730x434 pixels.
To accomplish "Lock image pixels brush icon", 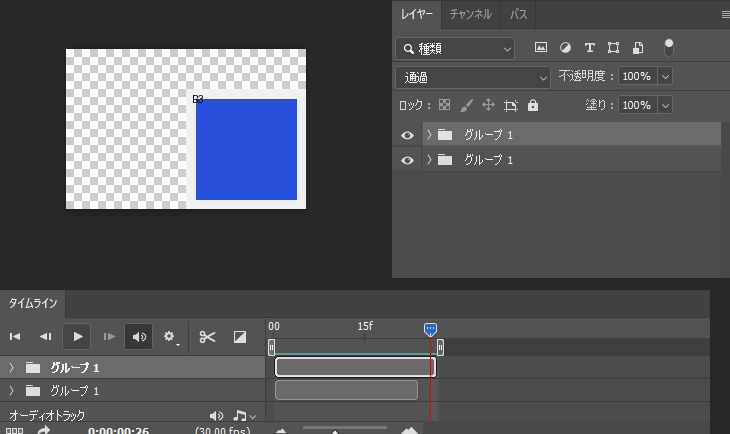I will (466, 105).
